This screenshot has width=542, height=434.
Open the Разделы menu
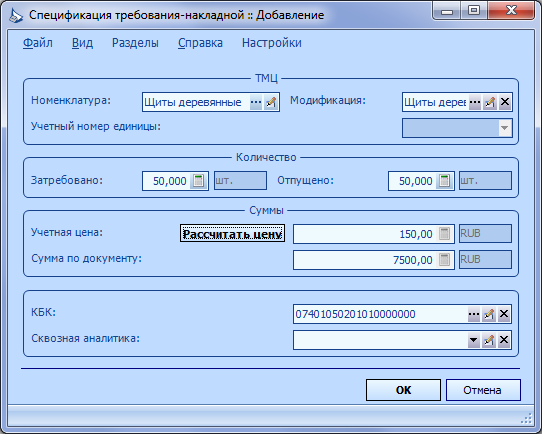[135, 43]
